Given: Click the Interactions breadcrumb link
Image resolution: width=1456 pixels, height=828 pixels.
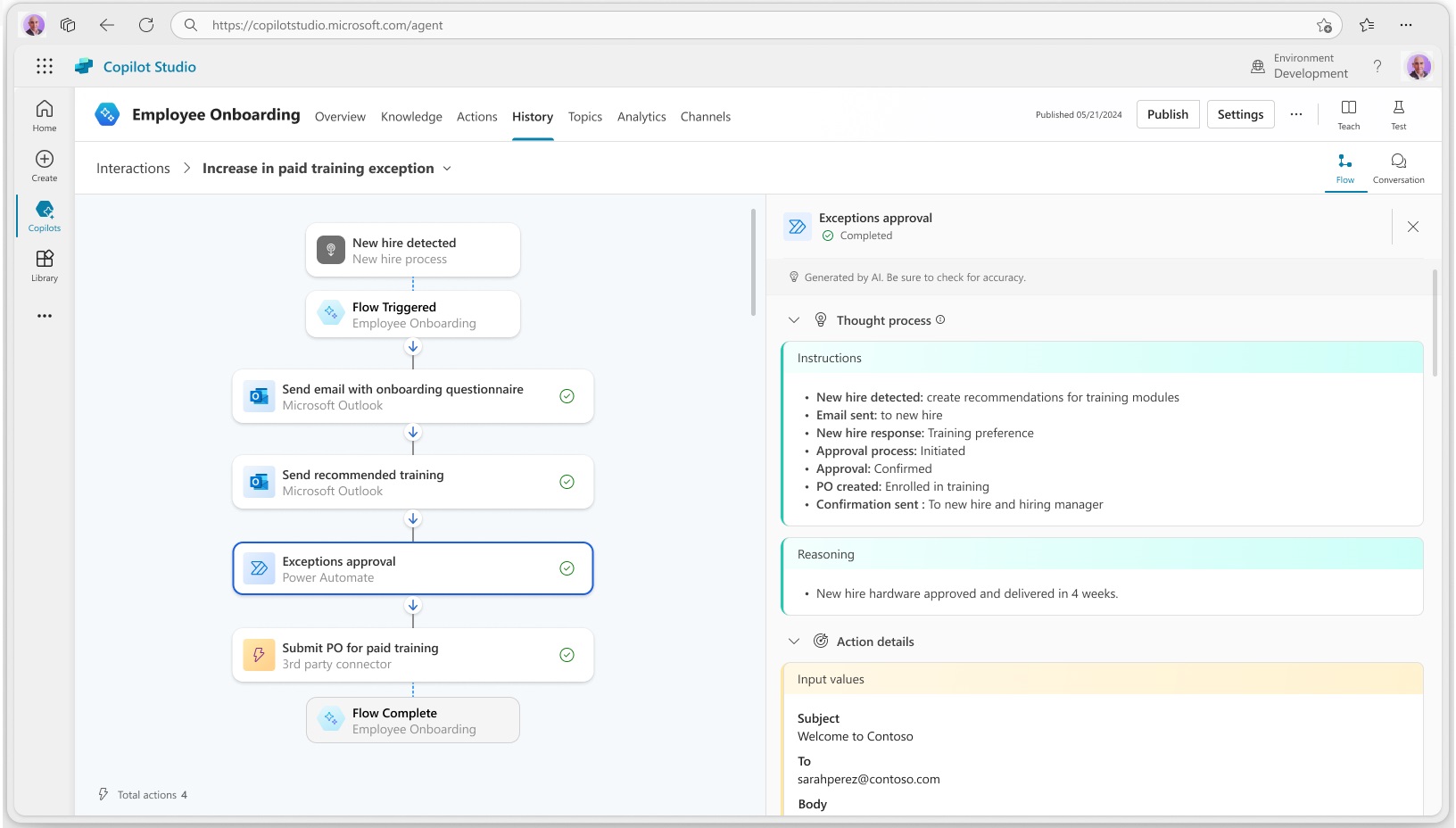Looking at the screenshot, I should 133,169.
